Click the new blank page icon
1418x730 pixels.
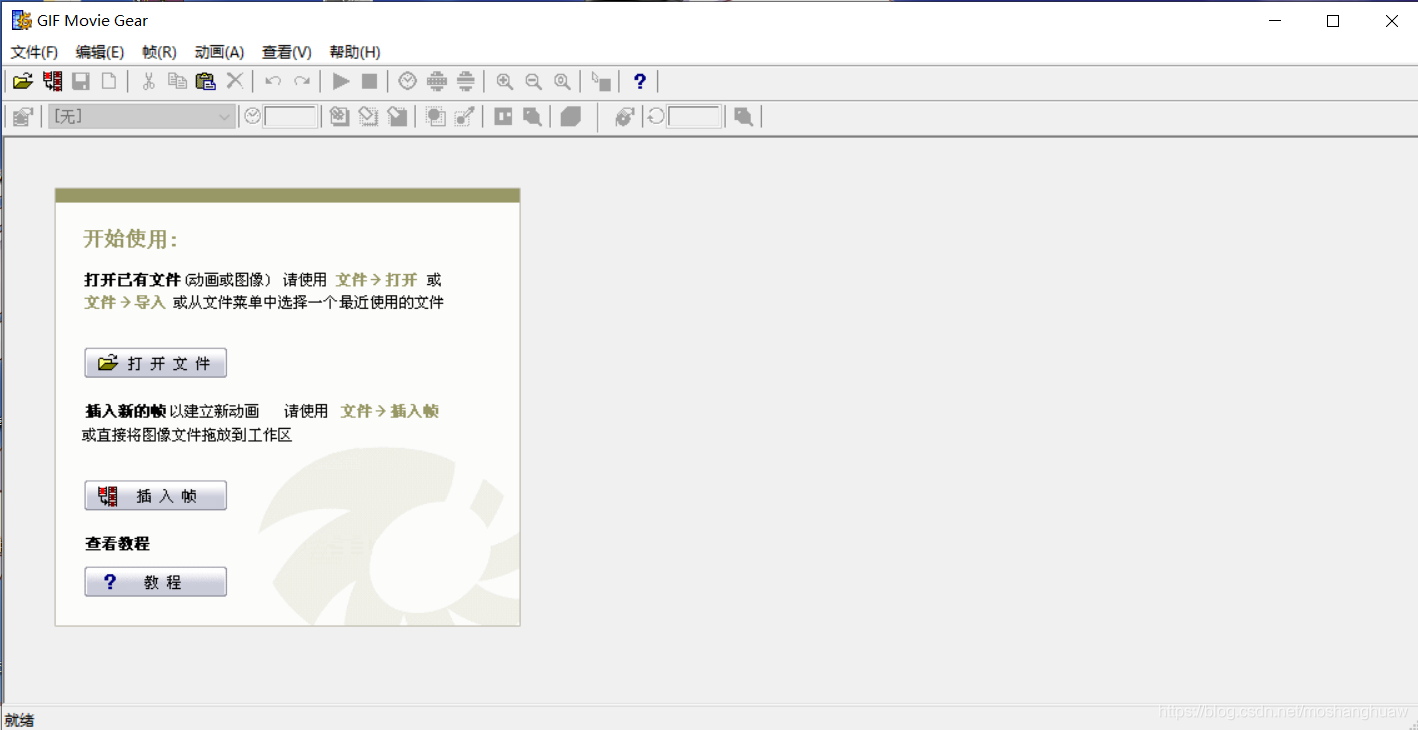[x=109, y=82]
